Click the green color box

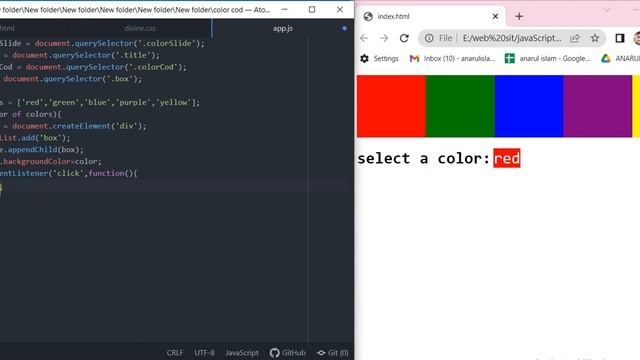pyautogui.click(x=460, y=106)
